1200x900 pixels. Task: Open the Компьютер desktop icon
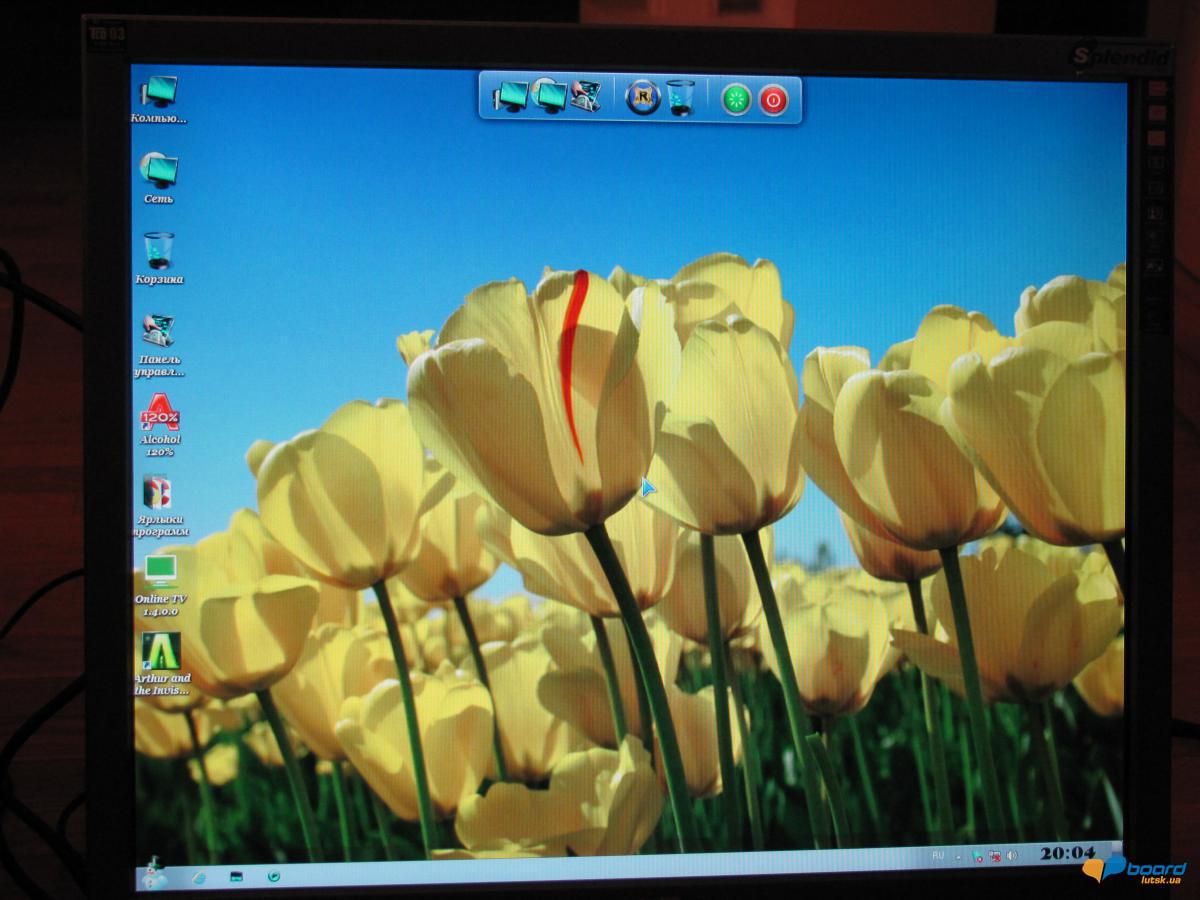point(159,92)
